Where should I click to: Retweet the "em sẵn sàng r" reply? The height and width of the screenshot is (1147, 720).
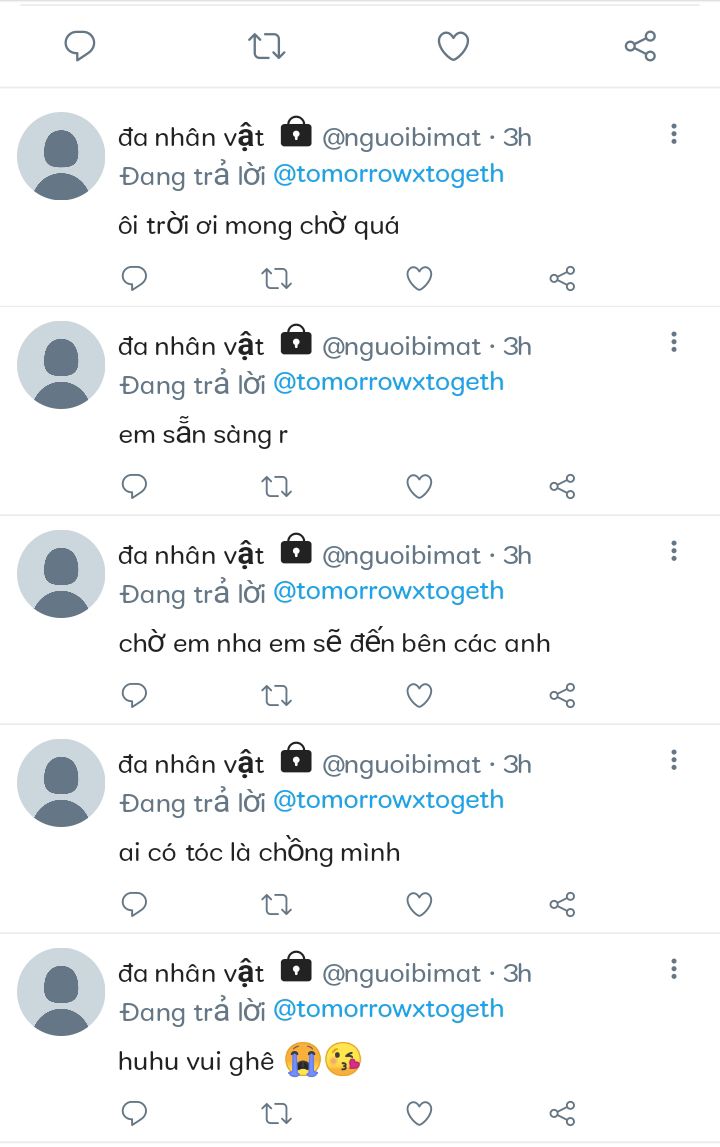276,487
